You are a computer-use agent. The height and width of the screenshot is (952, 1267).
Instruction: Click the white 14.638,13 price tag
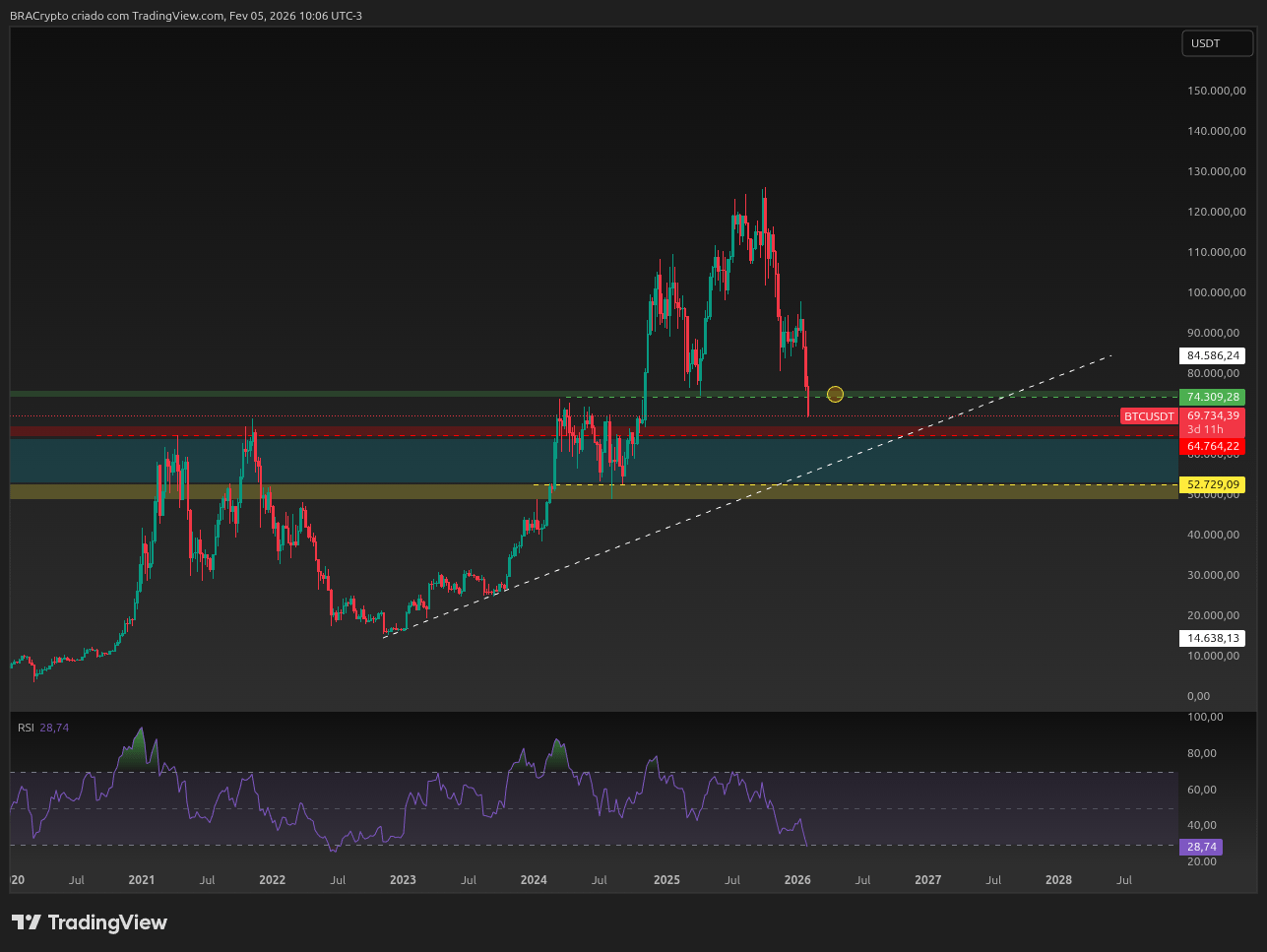click(1213, 638)
